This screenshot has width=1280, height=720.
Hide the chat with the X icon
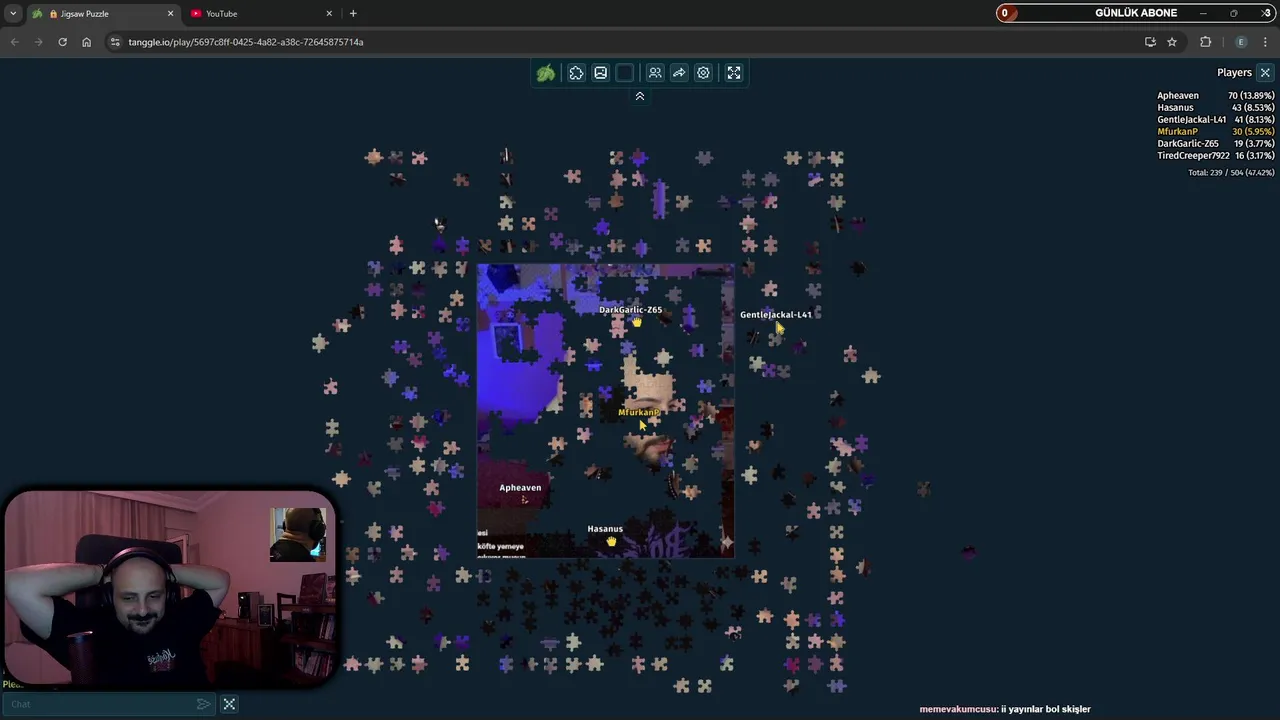[229, 704]
